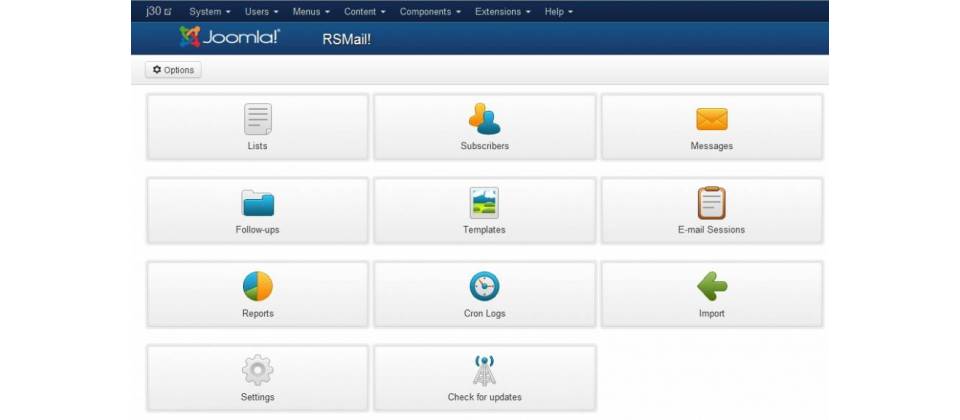Open the Follow-ups blue folder icon
This screenshot has height=420, width=960.
[x=258, y=203]
